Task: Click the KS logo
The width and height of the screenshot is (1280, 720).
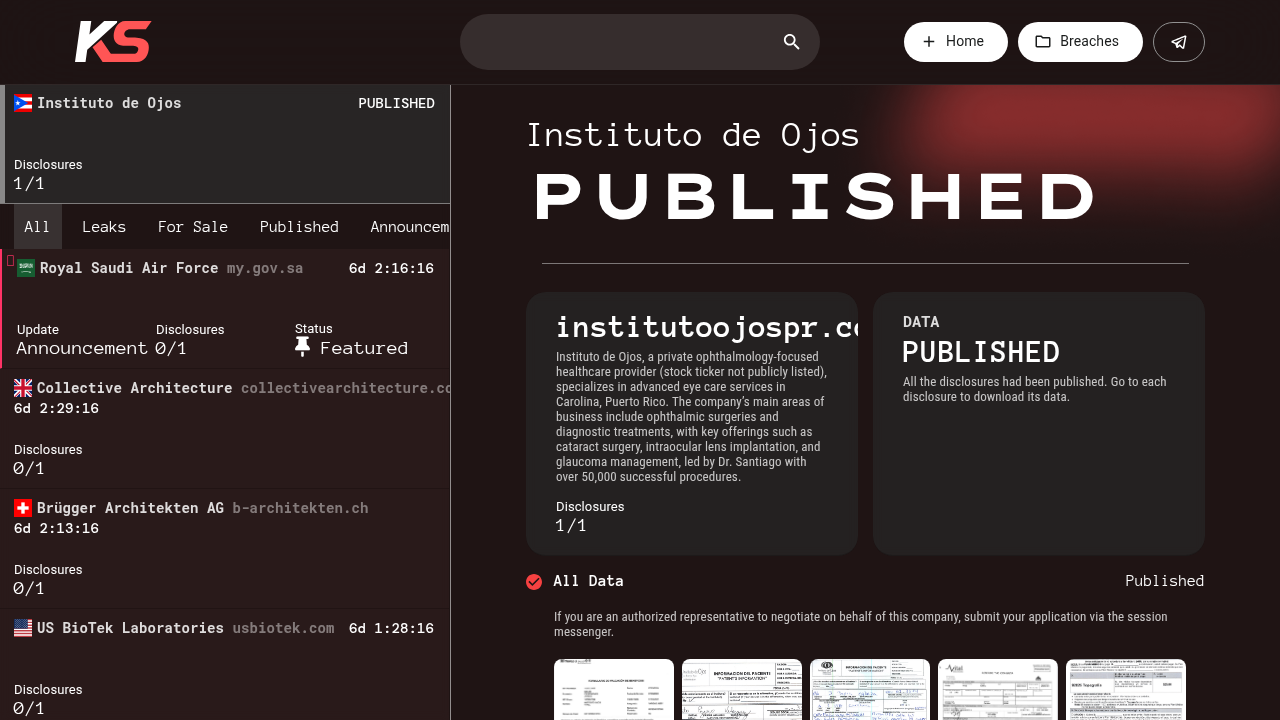Action: (x=113, y=42)
